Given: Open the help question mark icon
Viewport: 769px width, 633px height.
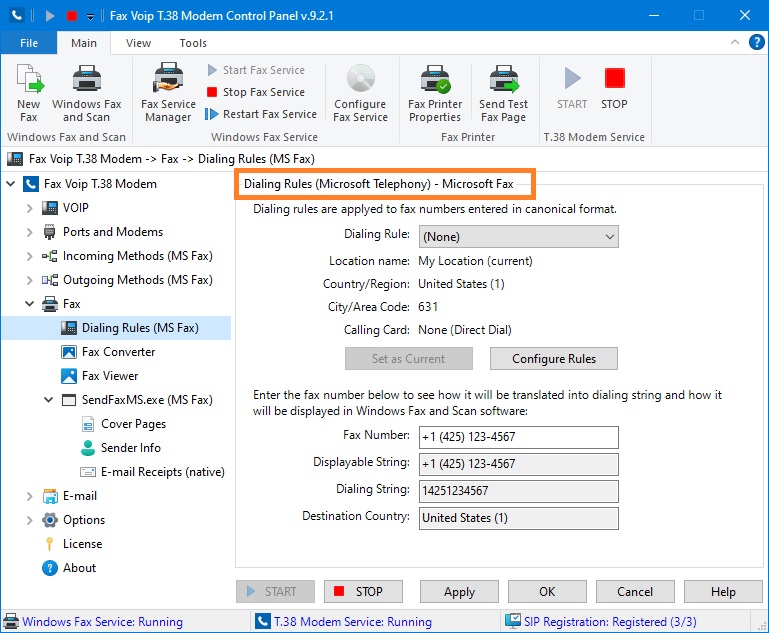Looking at the screenshot, I should tap(756, 42).
